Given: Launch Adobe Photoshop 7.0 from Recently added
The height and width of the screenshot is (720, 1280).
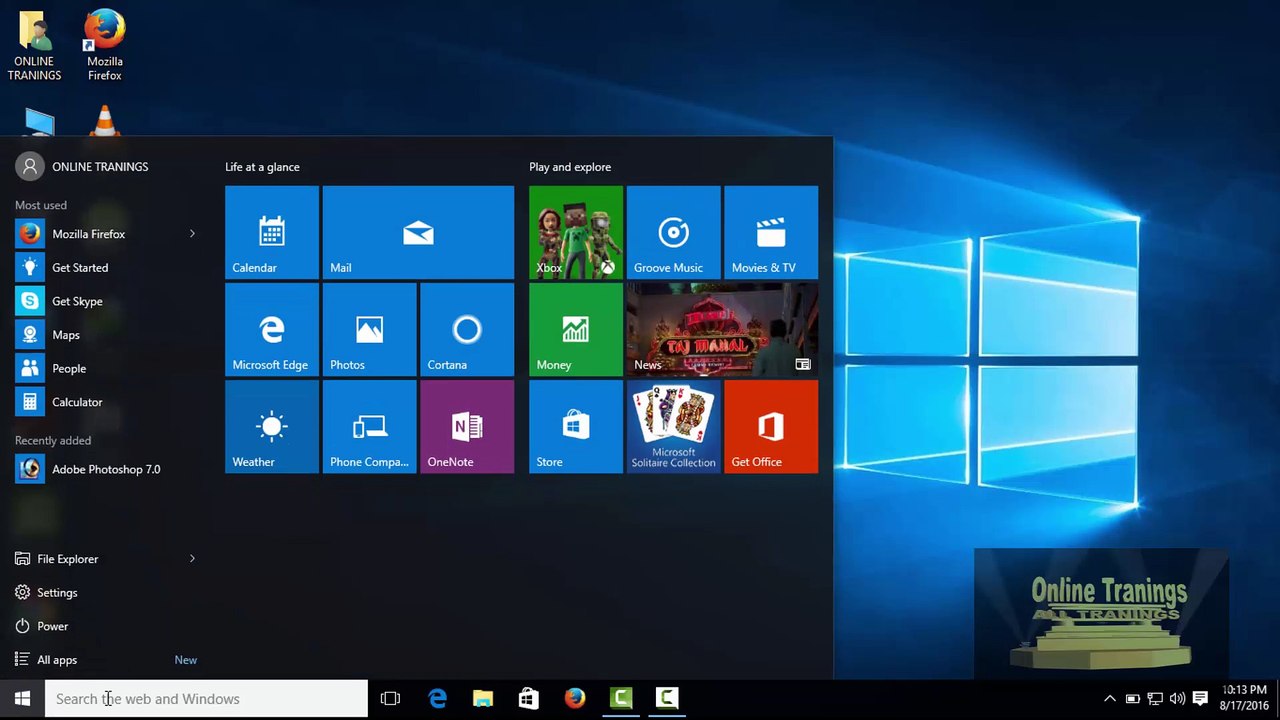Looking at the screenshot, I should pos(107,469).
